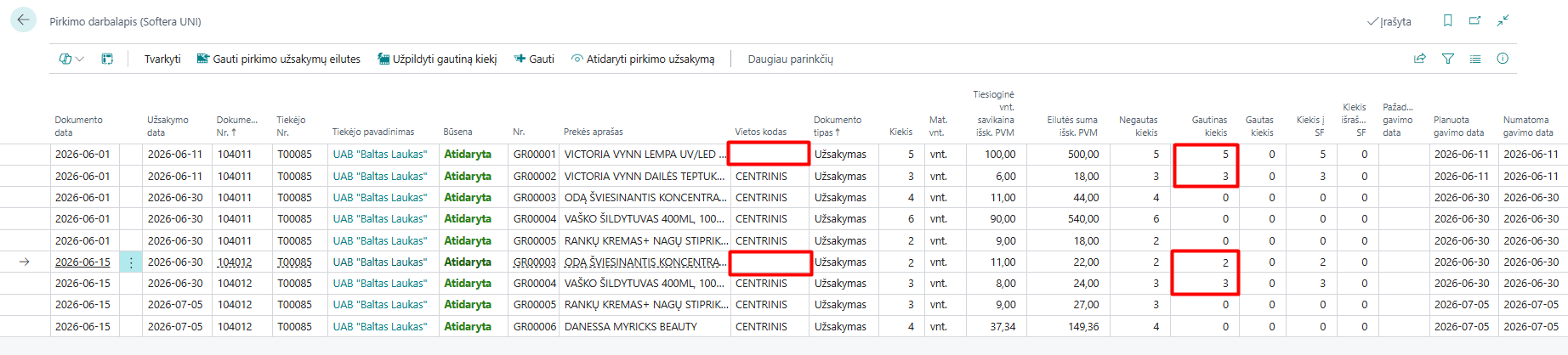
Task: Click line amount 500,00
Action: [x=1082, y=155]
